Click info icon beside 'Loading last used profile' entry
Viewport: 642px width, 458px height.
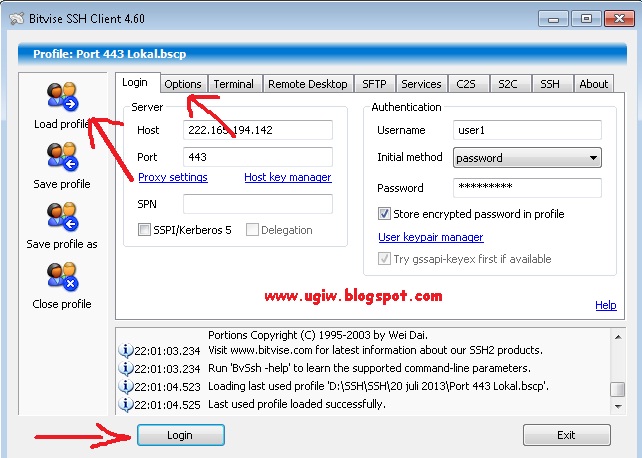[x=126, y=386]
